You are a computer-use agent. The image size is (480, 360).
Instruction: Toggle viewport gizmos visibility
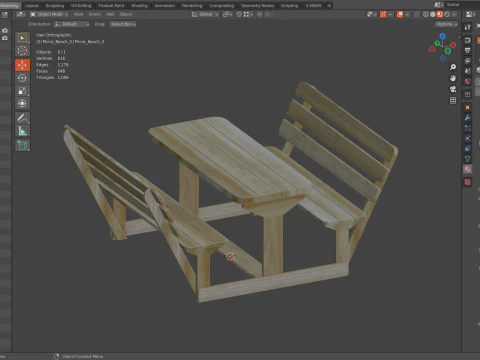click(383, 14)
